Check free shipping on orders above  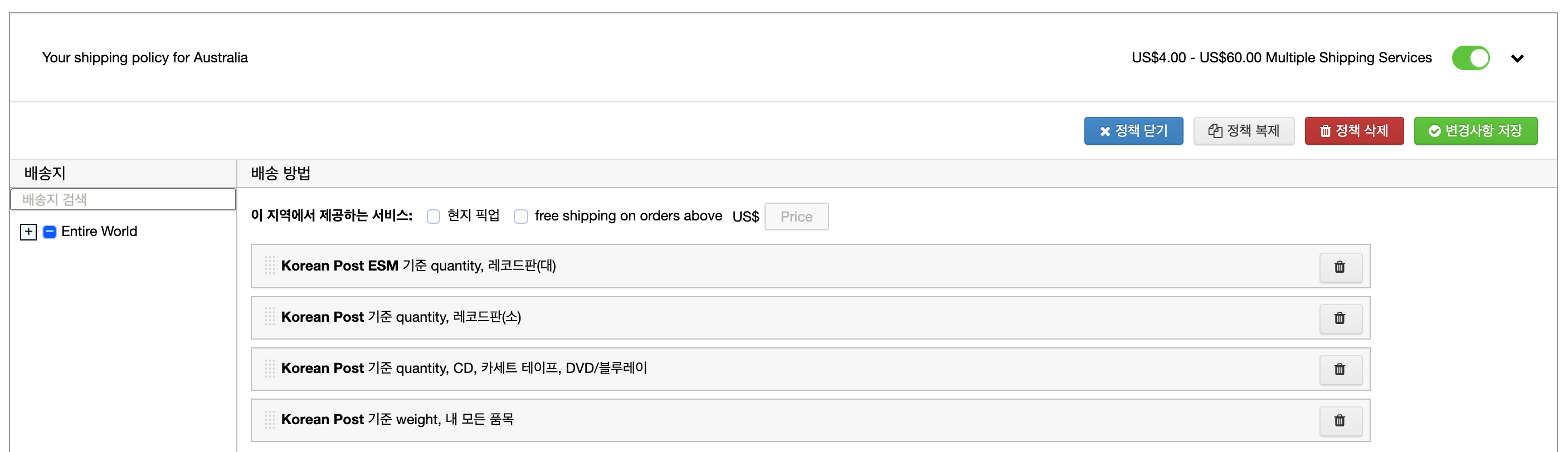(521, 217)
